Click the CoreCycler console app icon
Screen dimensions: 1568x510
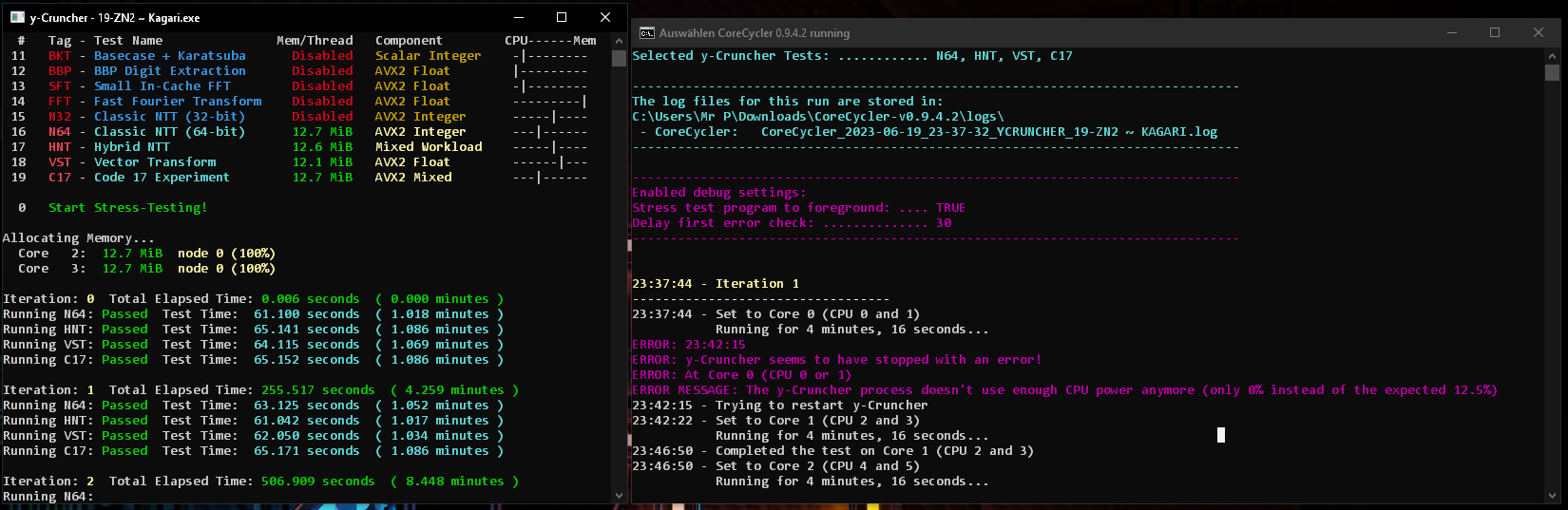(646, 32)
